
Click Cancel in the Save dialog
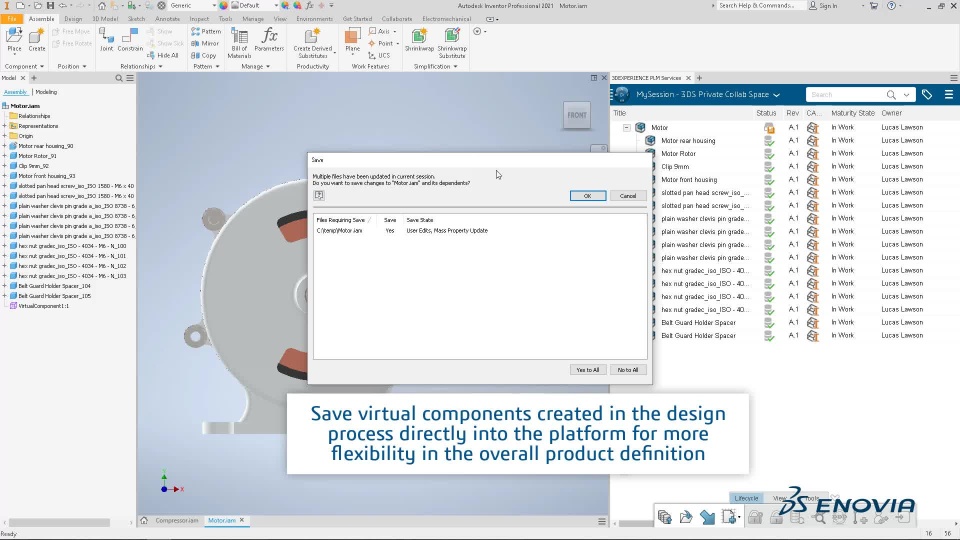(x=628, y=196)
